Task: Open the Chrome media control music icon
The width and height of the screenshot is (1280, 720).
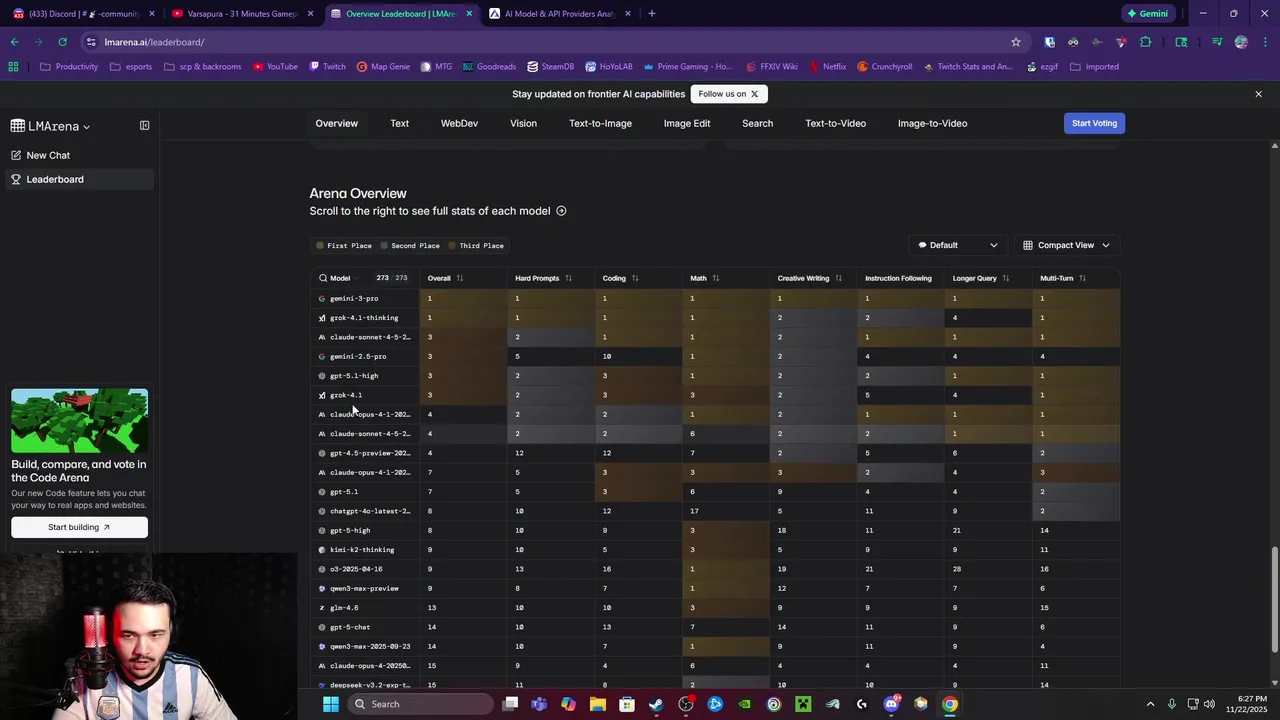Action: tap(1217, 42)
